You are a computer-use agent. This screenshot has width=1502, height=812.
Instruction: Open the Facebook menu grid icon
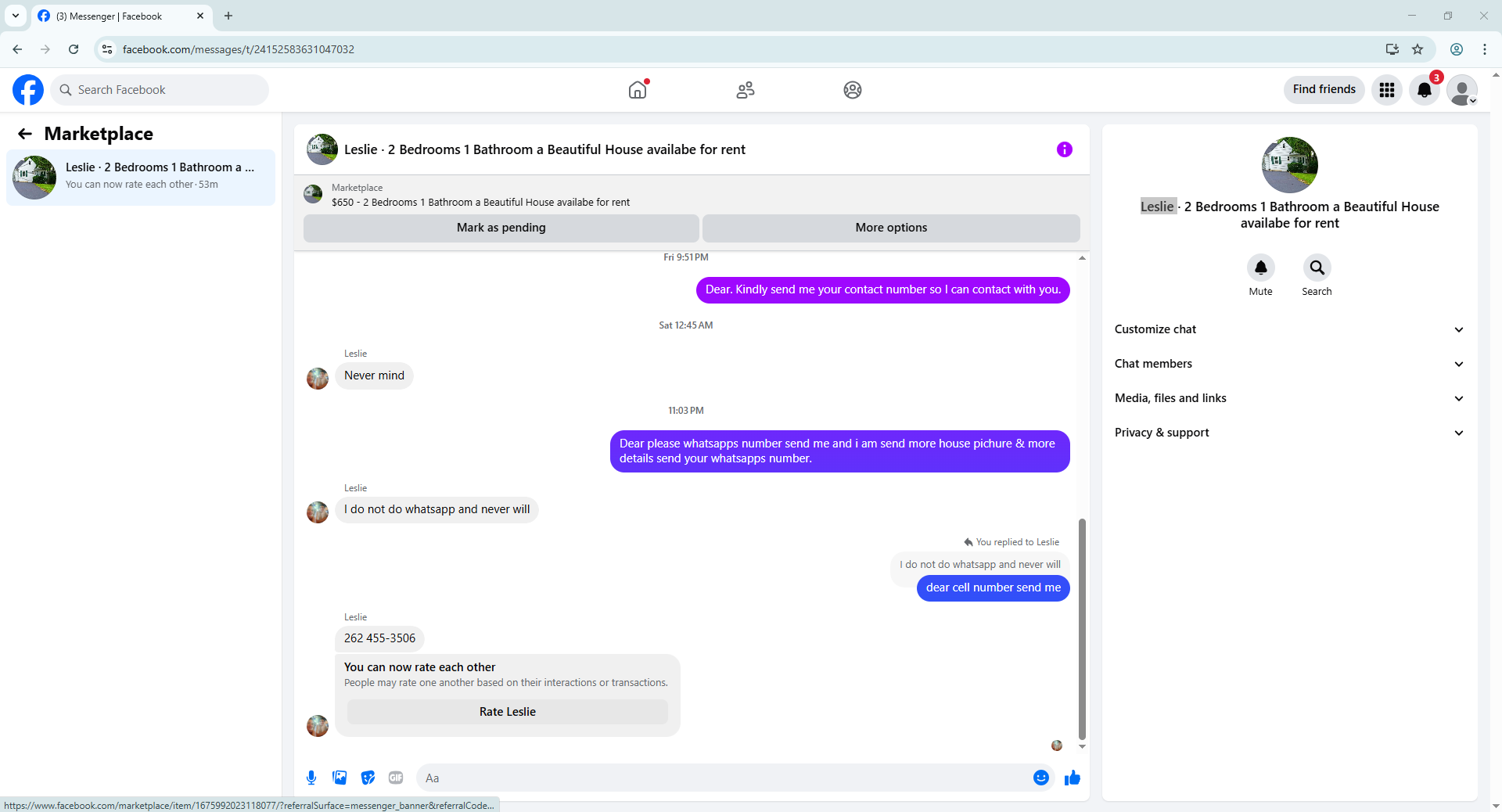coord(1387,90)
